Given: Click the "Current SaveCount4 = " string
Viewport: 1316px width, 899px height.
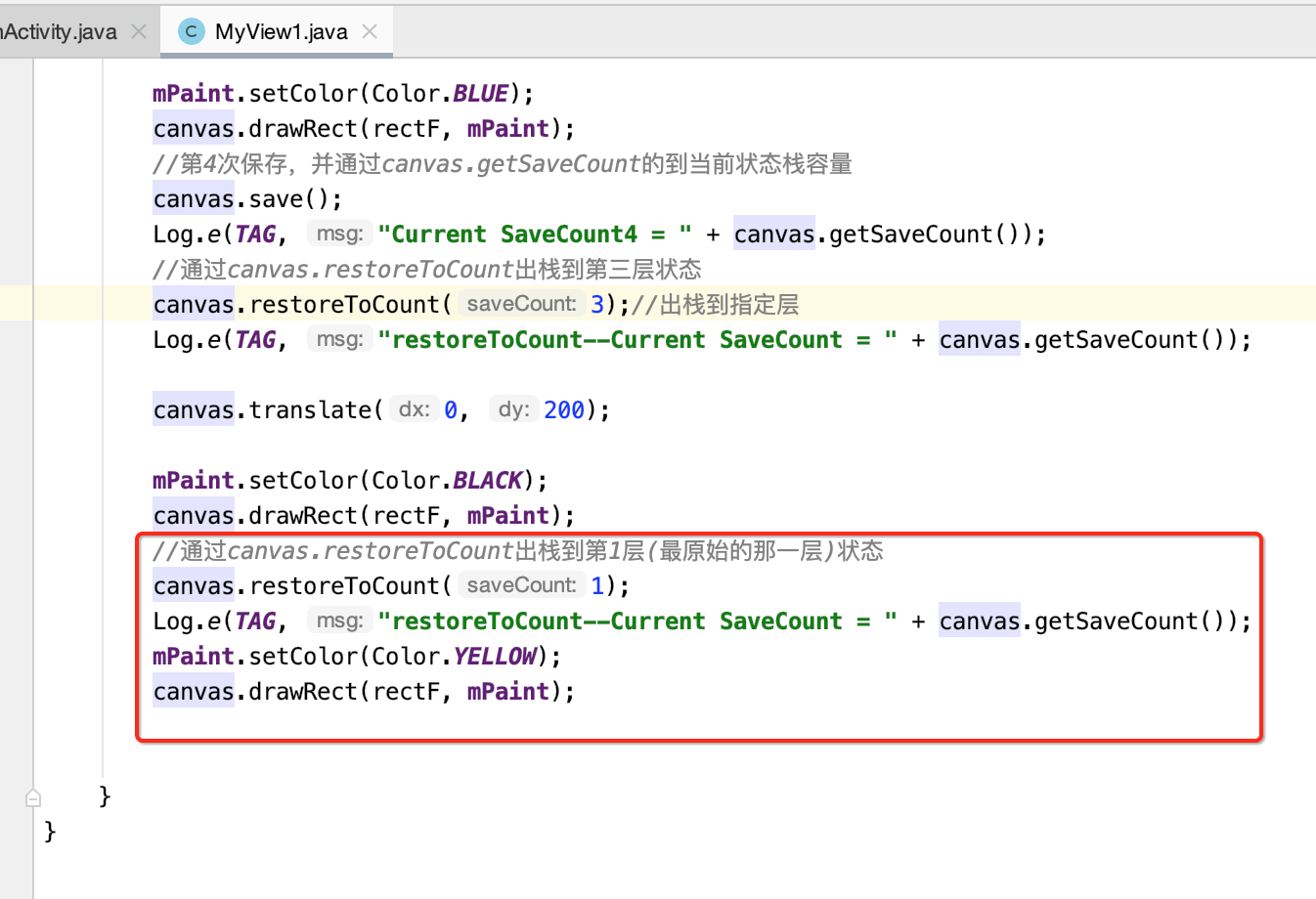Looking at the screenshot, I should [535, 234].
